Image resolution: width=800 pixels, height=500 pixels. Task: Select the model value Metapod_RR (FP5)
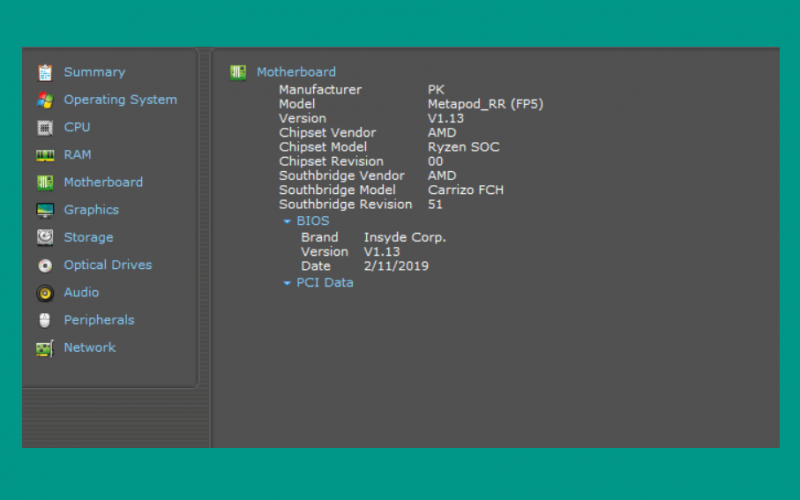tap(486, 104)
